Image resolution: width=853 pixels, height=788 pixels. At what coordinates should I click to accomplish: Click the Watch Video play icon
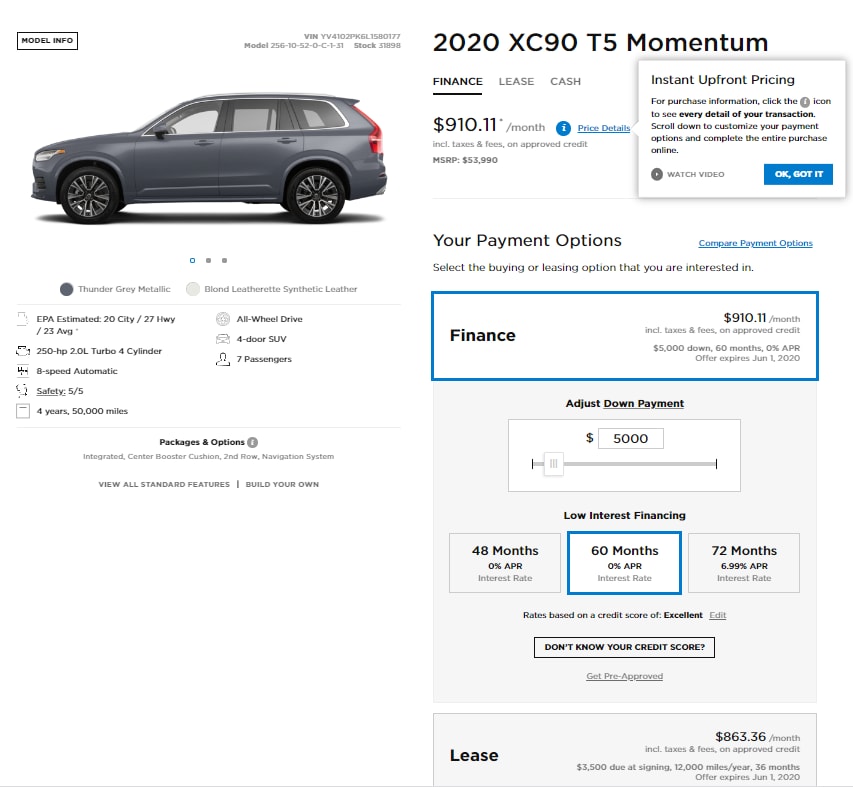pyautogui.click(x=657, y=174)
